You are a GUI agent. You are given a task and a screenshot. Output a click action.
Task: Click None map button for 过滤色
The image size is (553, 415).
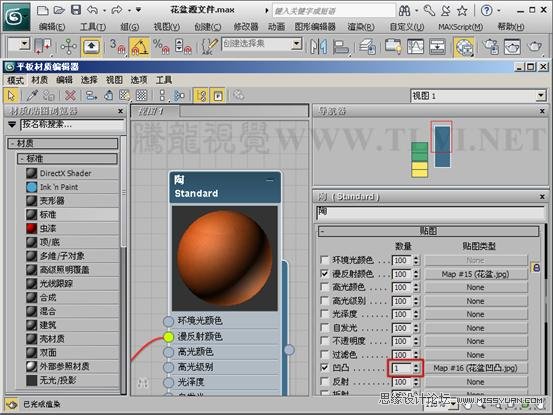click(x=475, y=355)
